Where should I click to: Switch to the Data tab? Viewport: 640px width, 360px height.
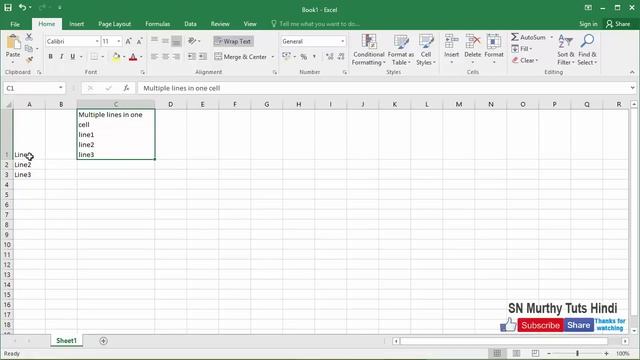point(191,24)
